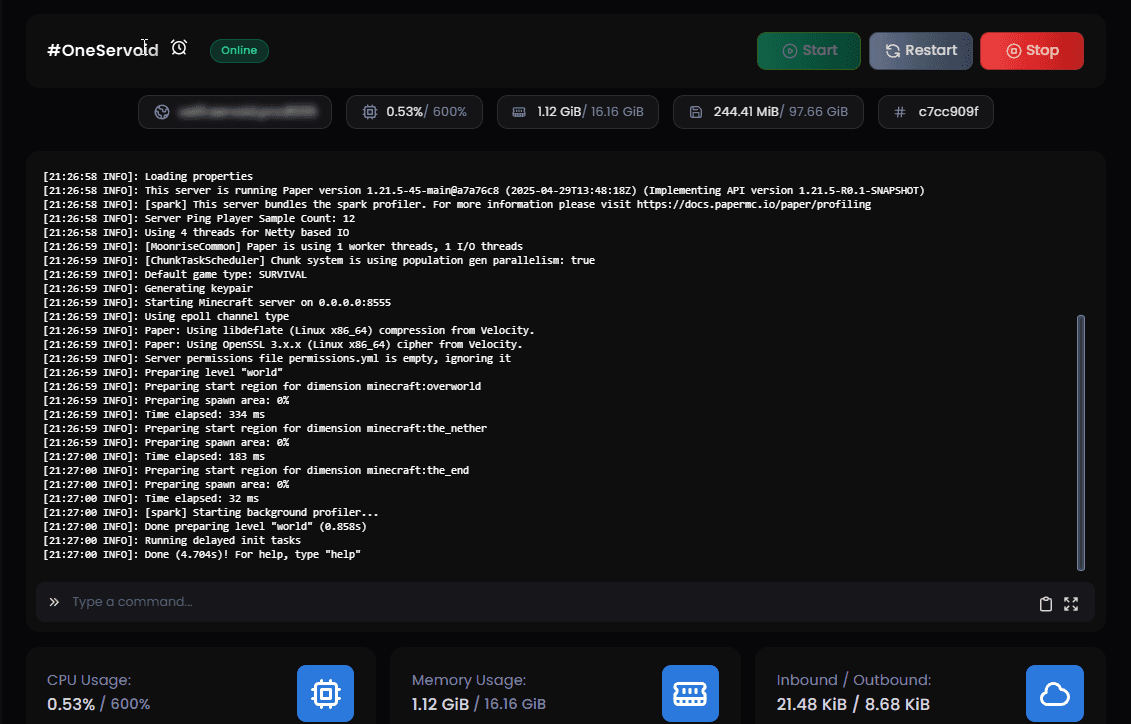Click the globe icon in address pill
The width and height of the screenshot is (1131, 724).
click(x=162, y=112)
